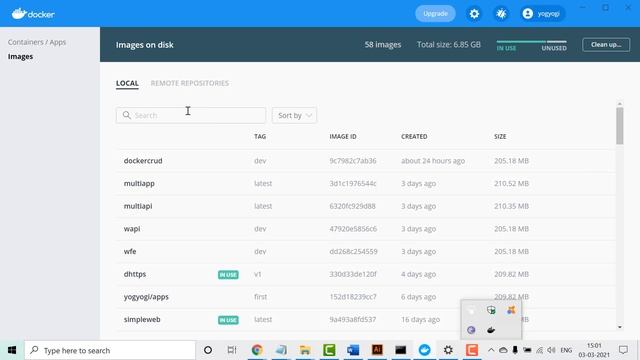Open Task View on the taskbar

pos(232,350)
